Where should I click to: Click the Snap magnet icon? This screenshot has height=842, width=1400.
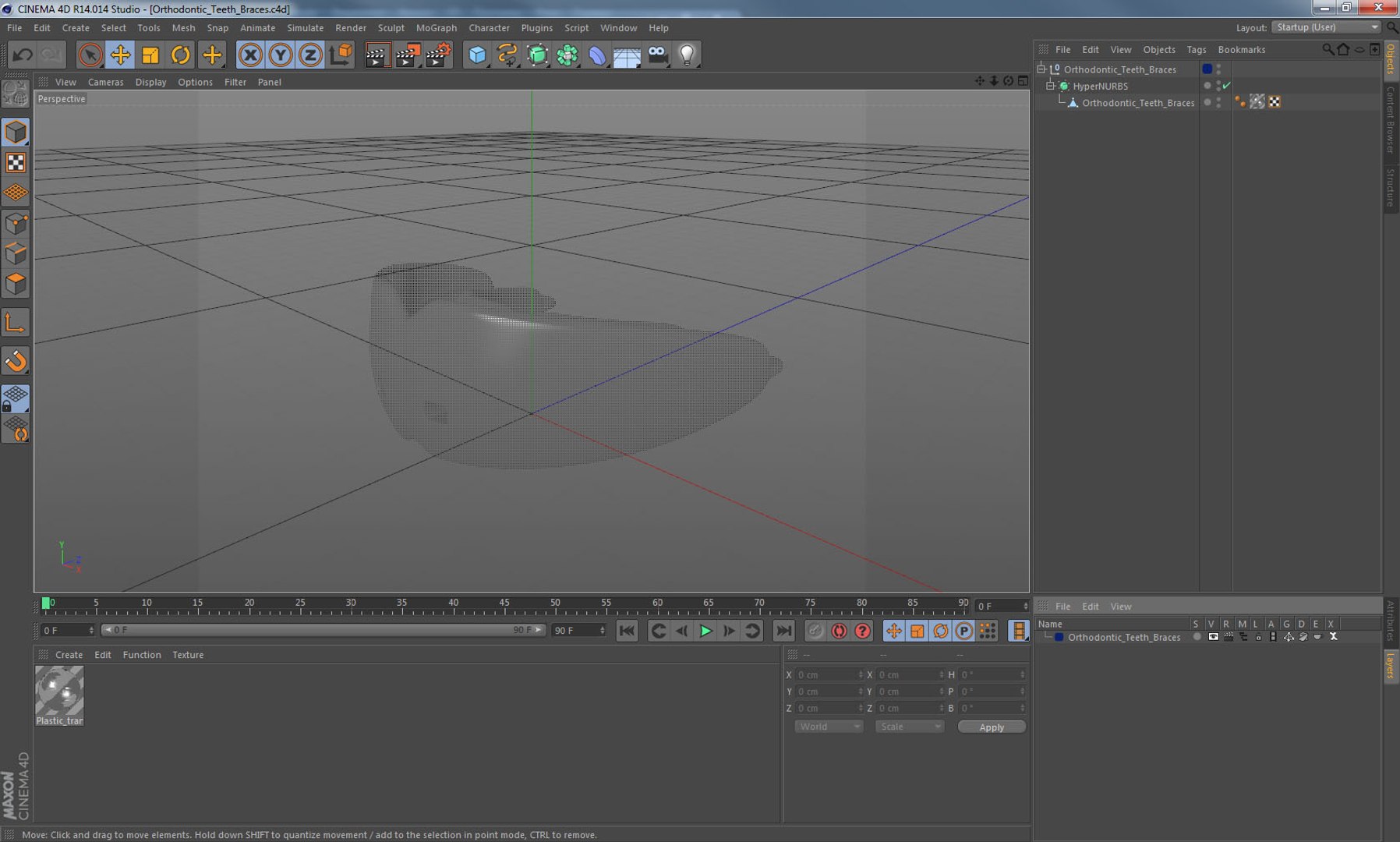click(16, 361)
